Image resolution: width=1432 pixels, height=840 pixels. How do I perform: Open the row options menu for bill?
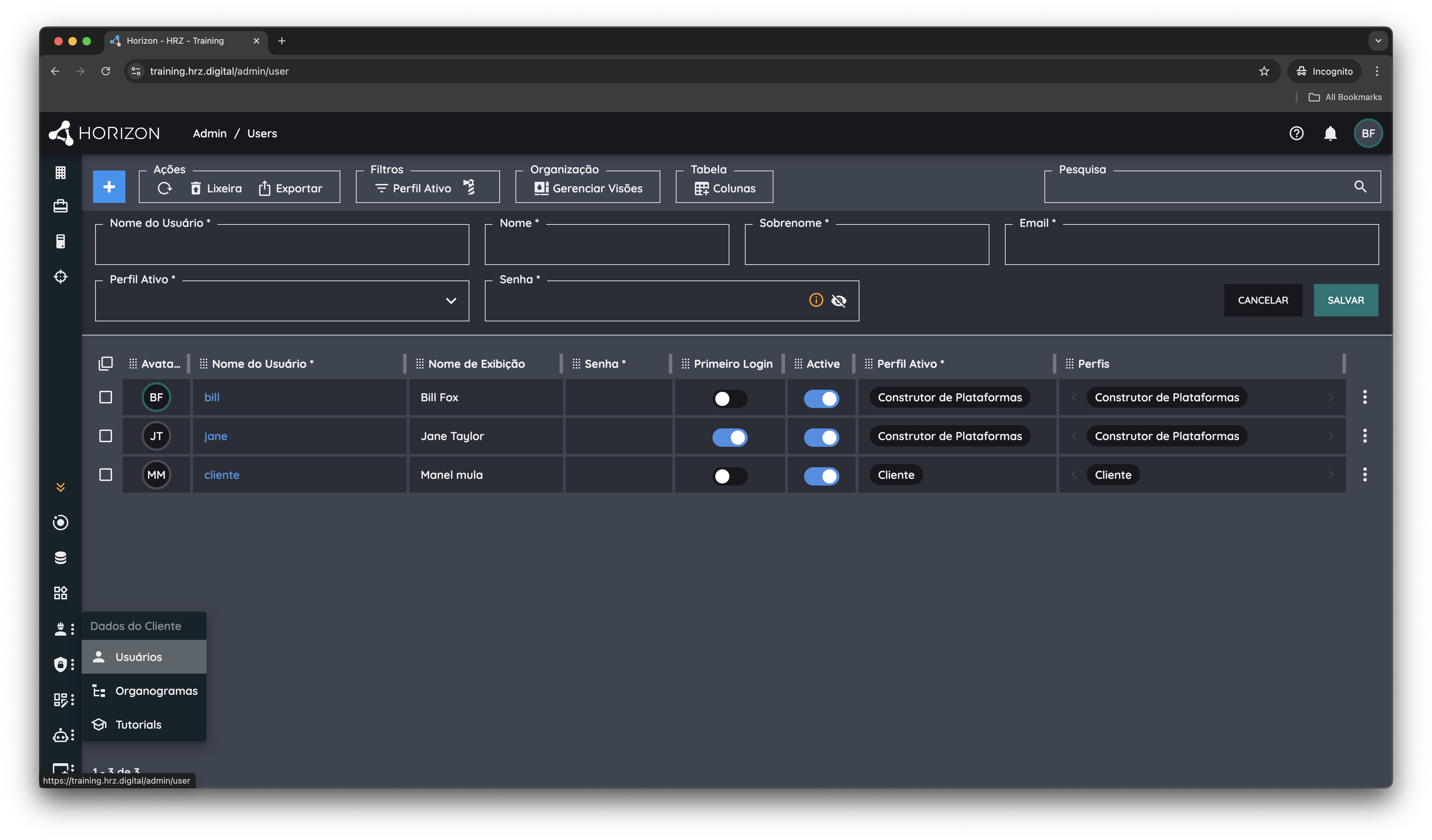click(x=1364, y=397)
